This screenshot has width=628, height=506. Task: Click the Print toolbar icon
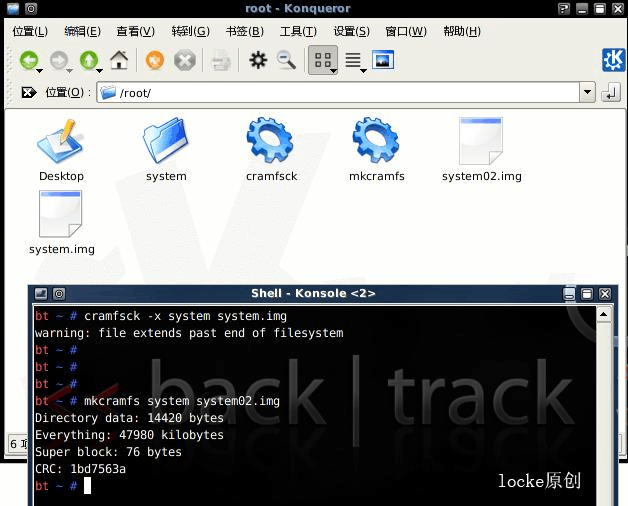pos(221,61)
